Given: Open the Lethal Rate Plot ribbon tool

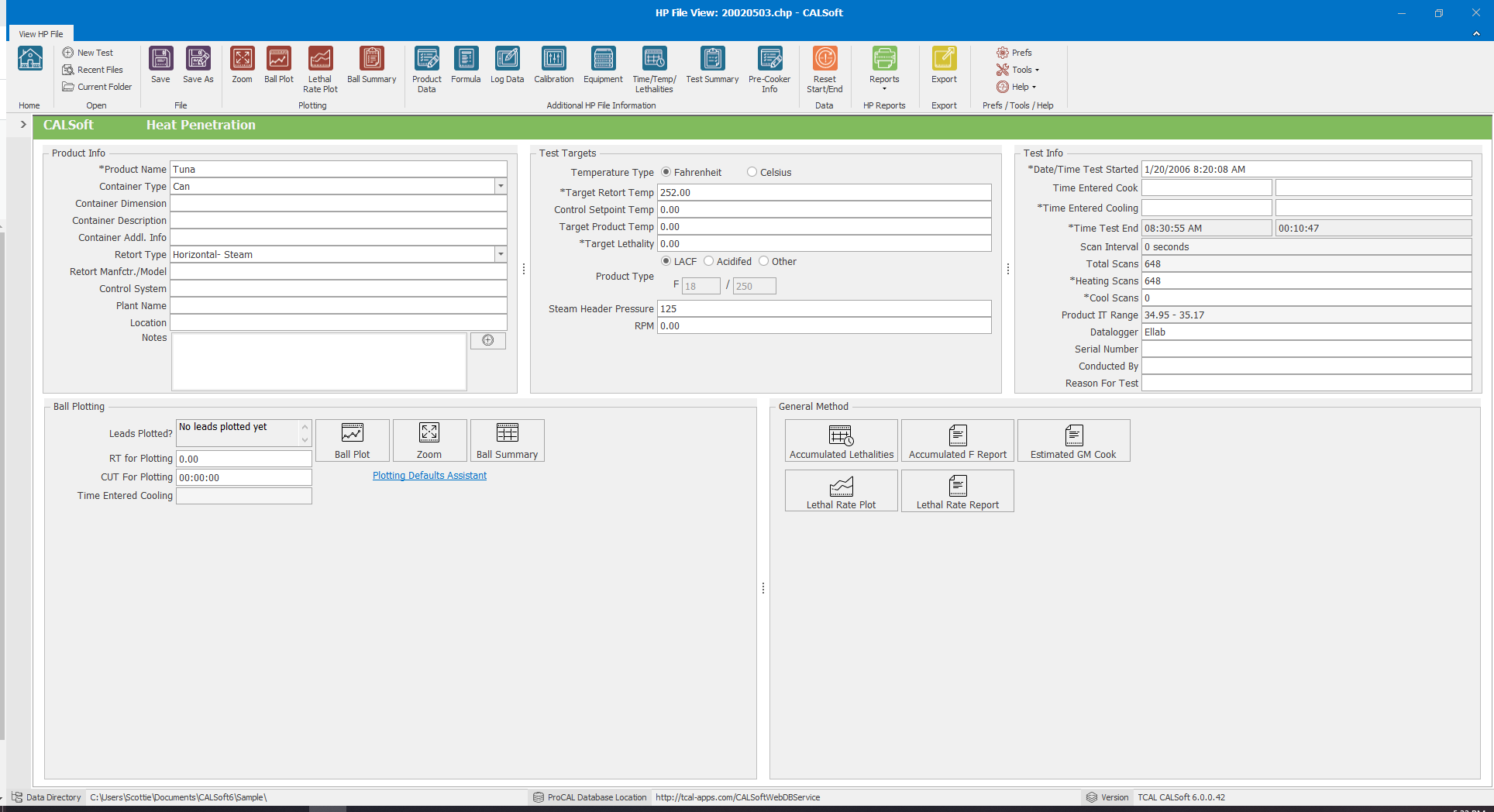Looking at the screenshot, I should (320, 70).
